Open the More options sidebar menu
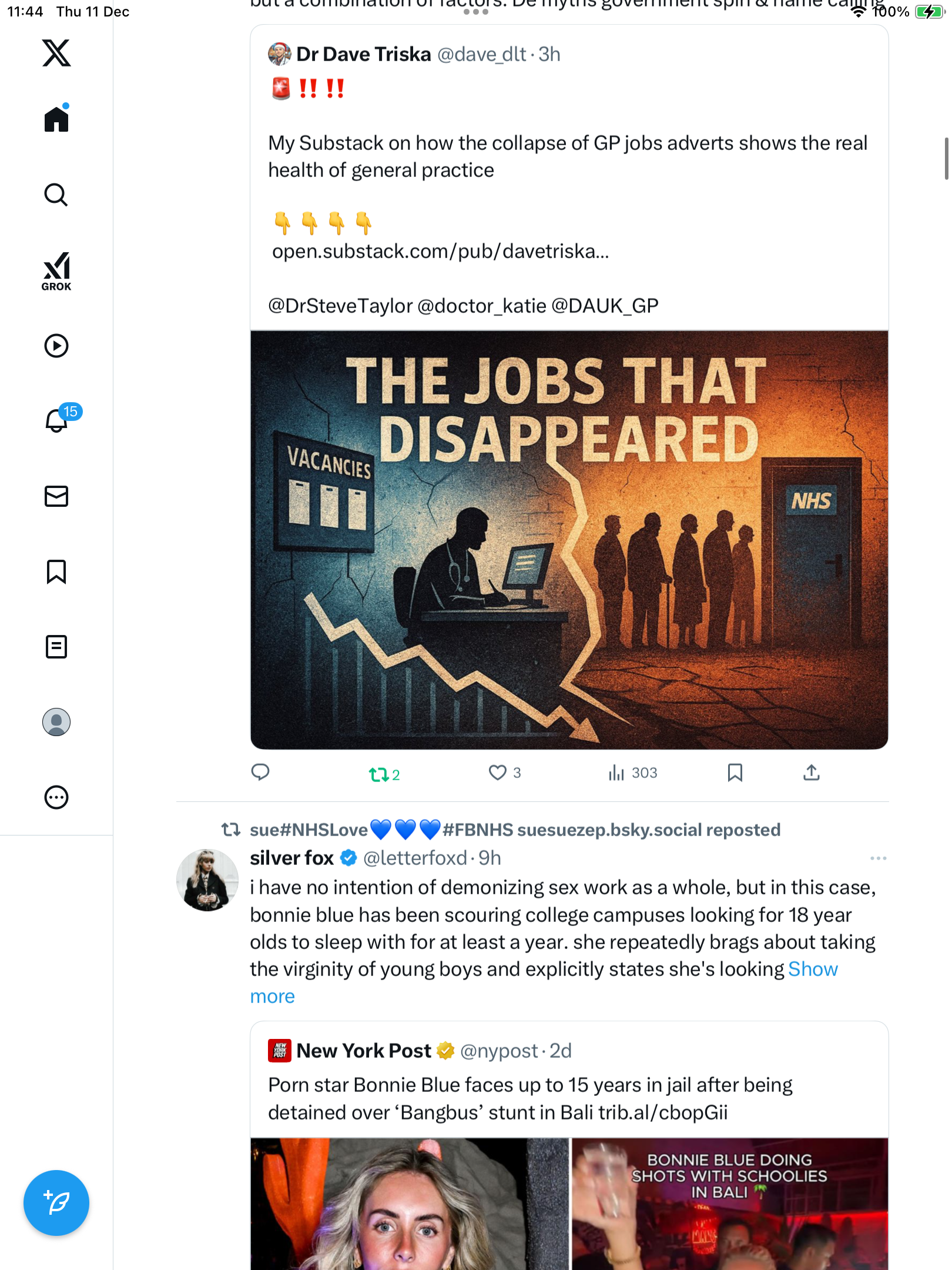The width and height of the screenshot is (952, 1270). point(56,797)
